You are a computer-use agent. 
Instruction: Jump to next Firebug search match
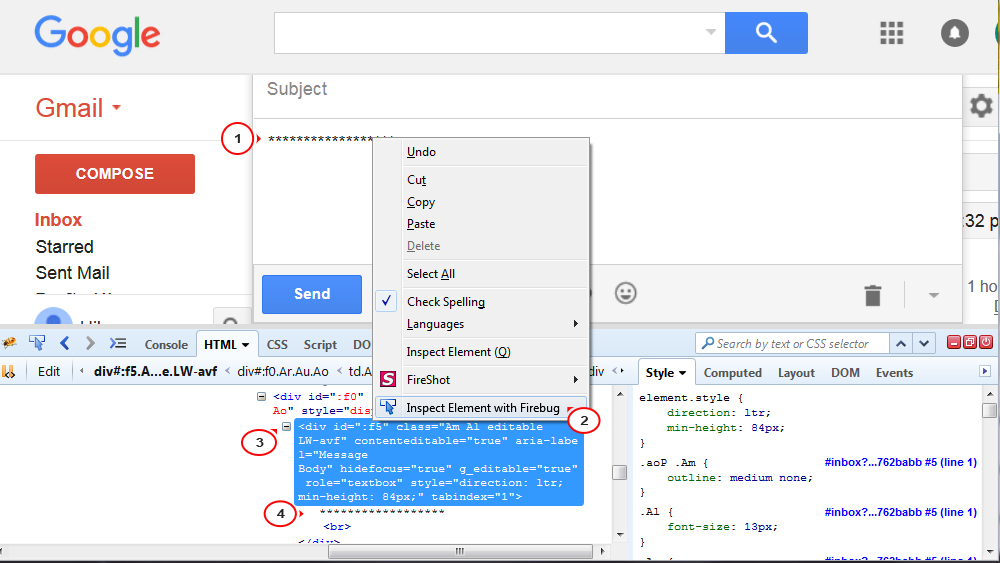click(924, 344)
